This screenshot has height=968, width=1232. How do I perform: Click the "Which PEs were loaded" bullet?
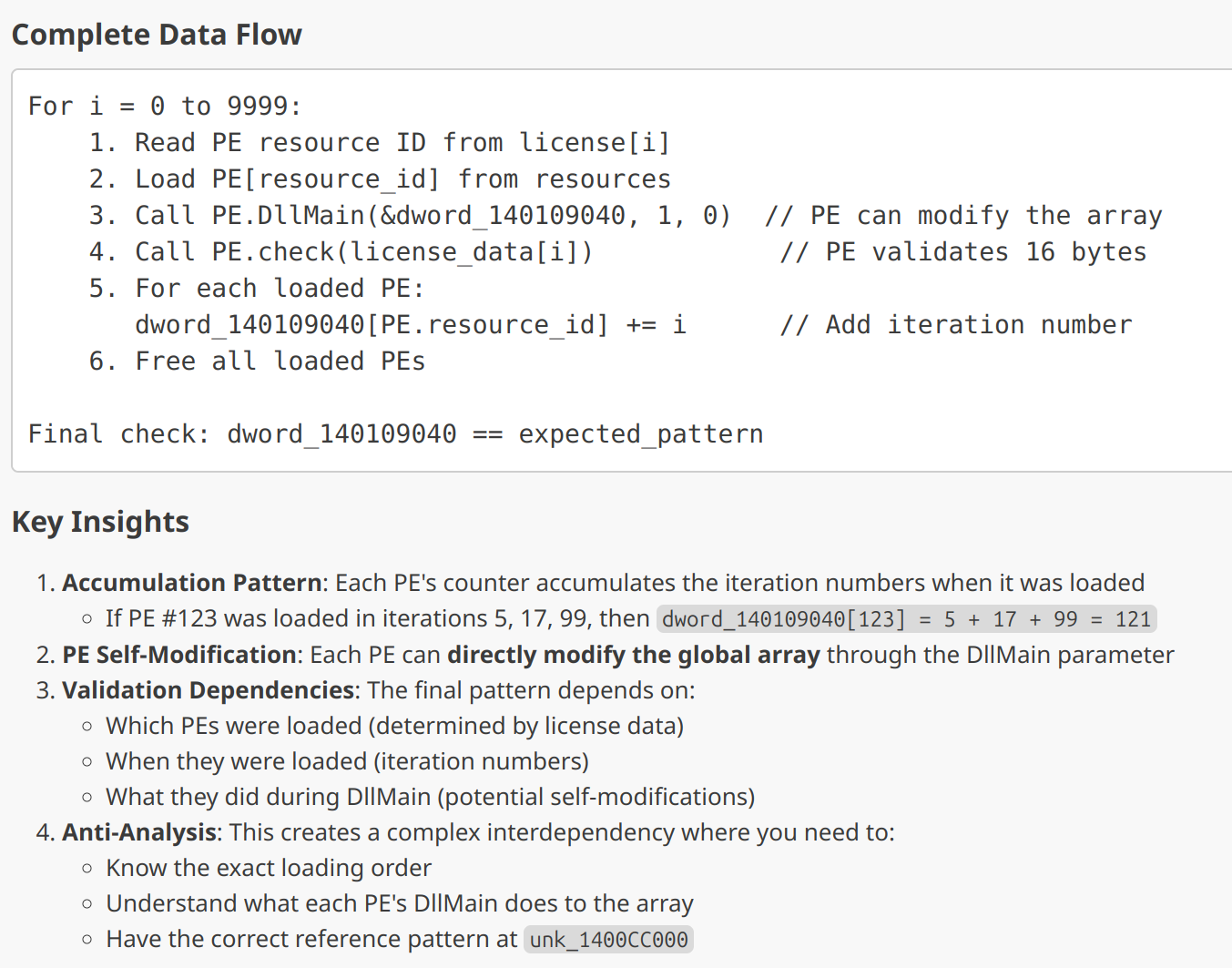click(394, 726)
